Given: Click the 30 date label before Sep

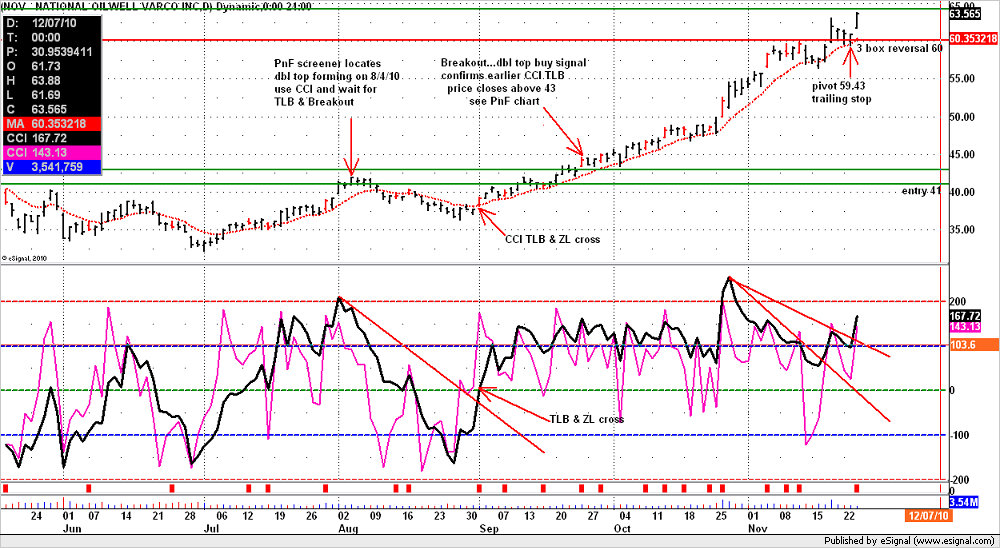Looking at the screenshot, I should tap(471, 516).
